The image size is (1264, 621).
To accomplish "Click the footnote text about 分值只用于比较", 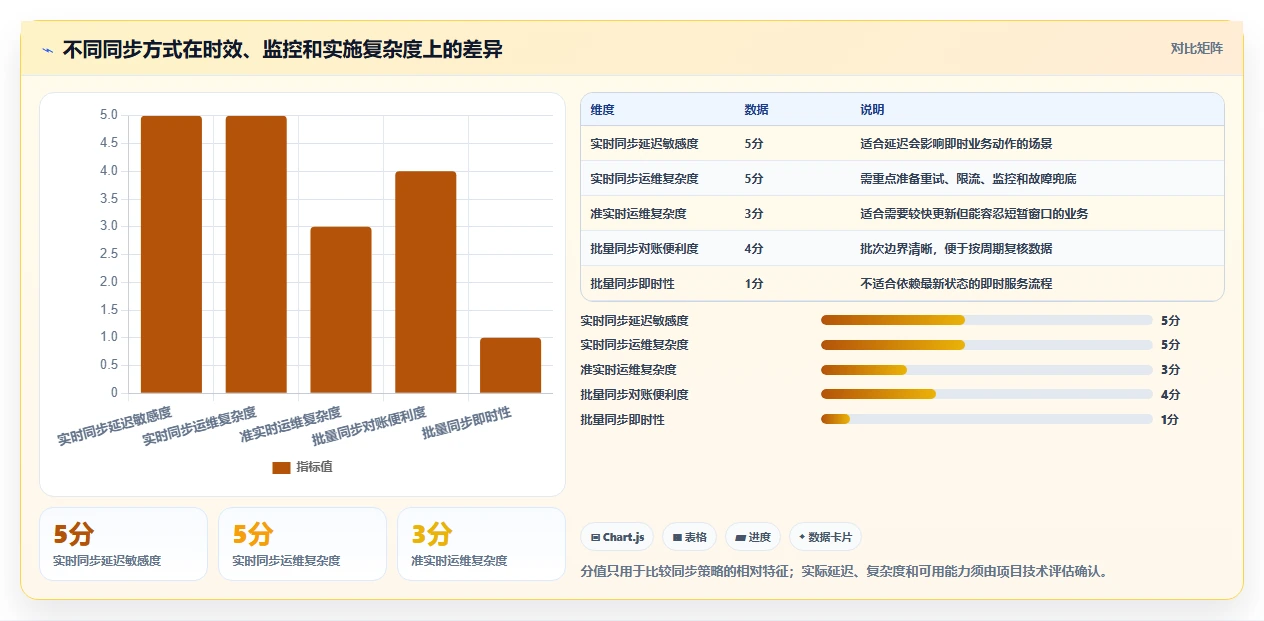I will 847,572.
